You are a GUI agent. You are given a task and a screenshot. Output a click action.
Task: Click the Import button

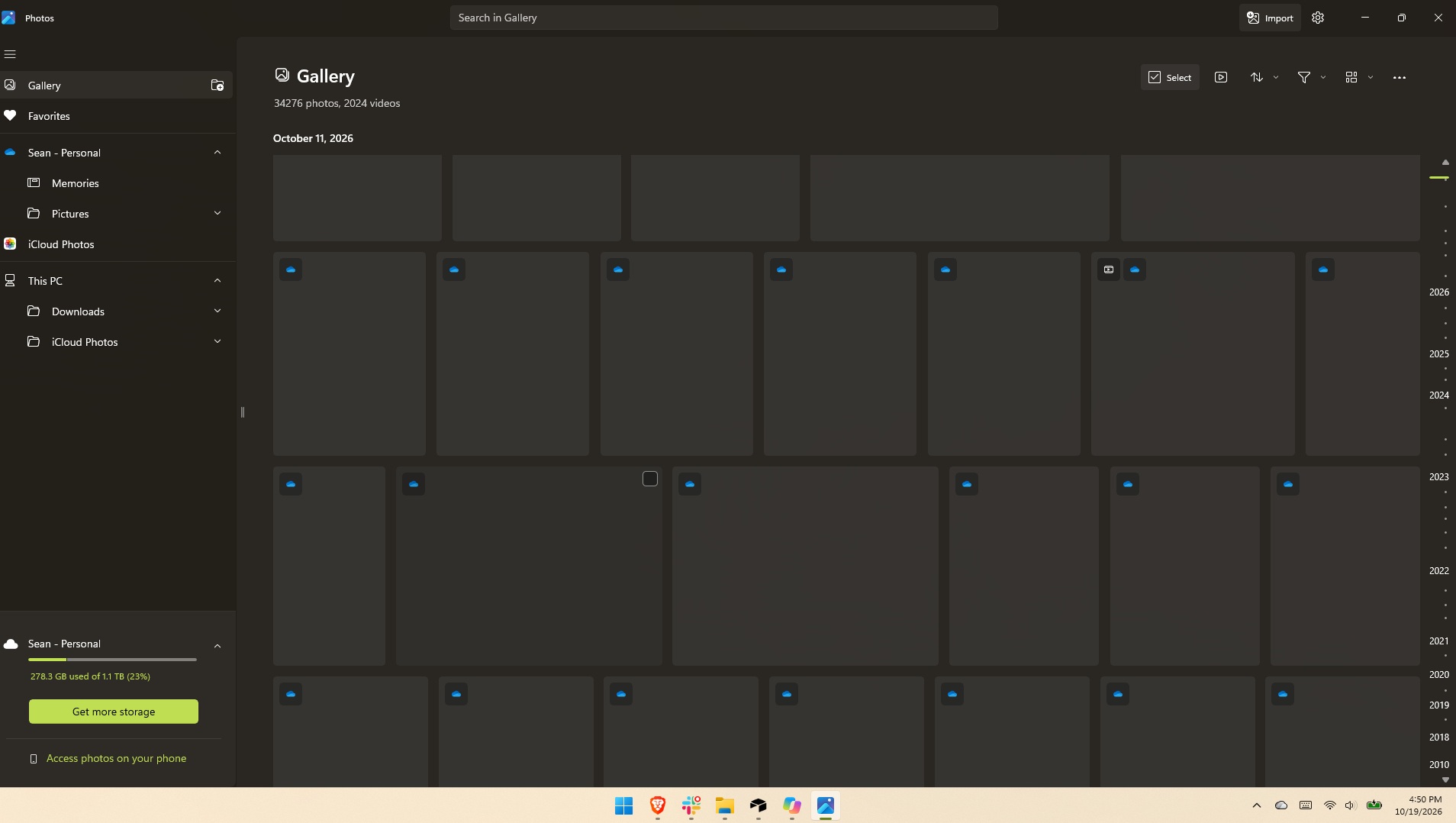pyautogui.click(x=1270, y=18)
